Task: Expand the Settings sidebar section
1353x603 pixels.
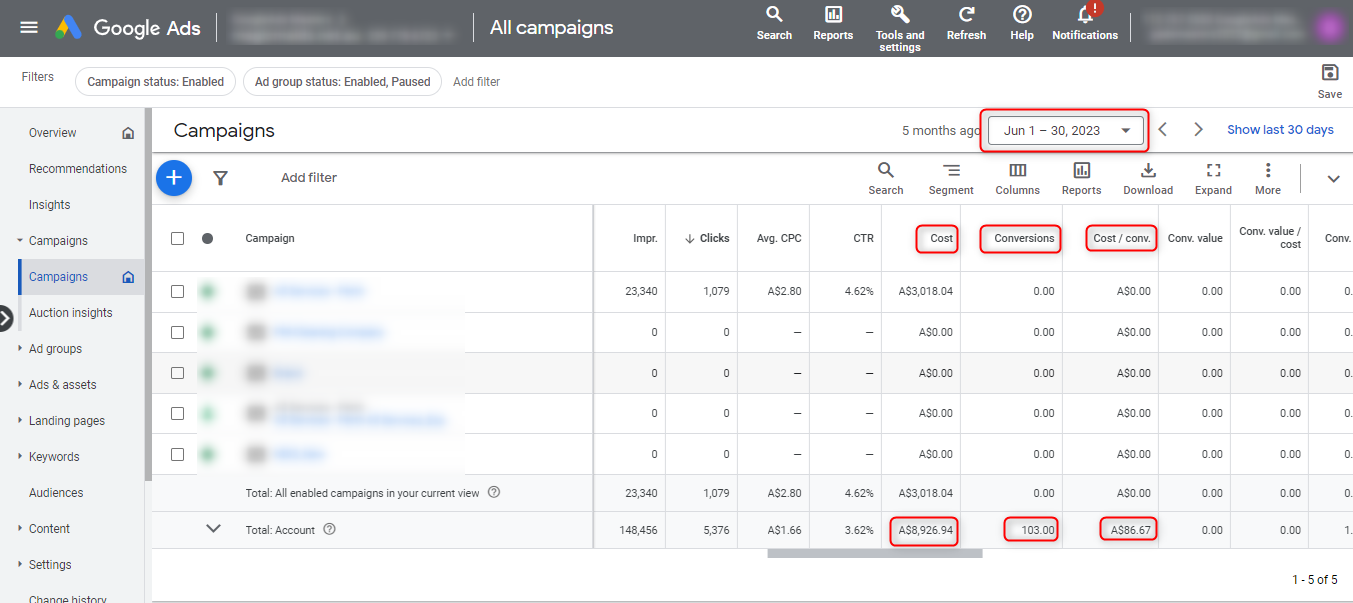Action: point(20,565)
